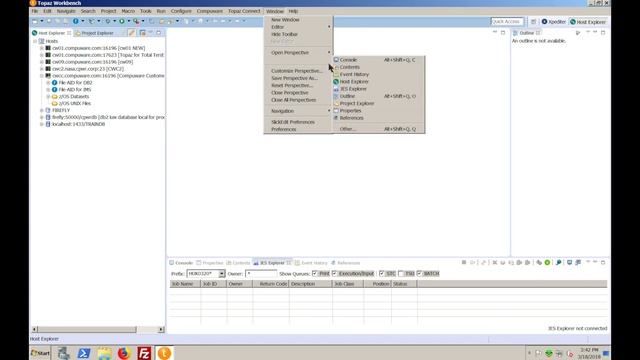The width and height of the screenshot is (640, 360).
Task: Switch to Host Explorer perspective button
Action: tap(588, 22)
